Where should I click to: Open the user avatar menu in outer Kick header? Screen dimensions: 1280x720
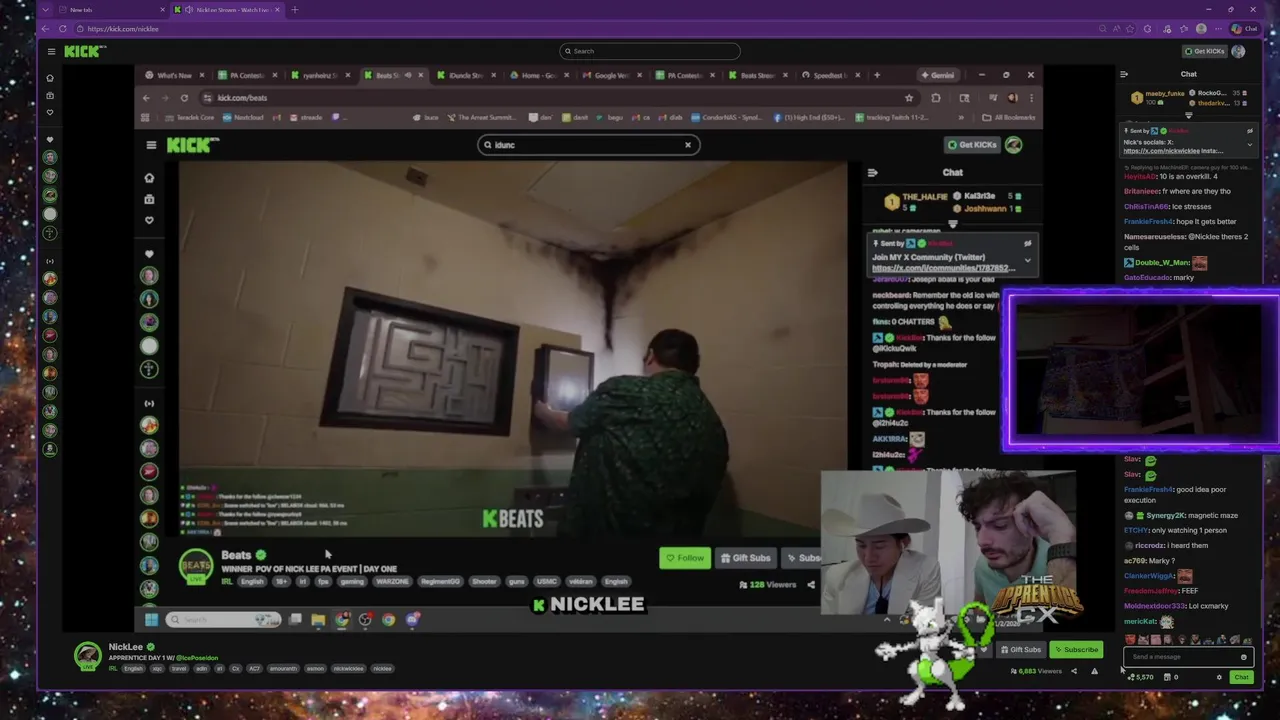[1238, 51]
